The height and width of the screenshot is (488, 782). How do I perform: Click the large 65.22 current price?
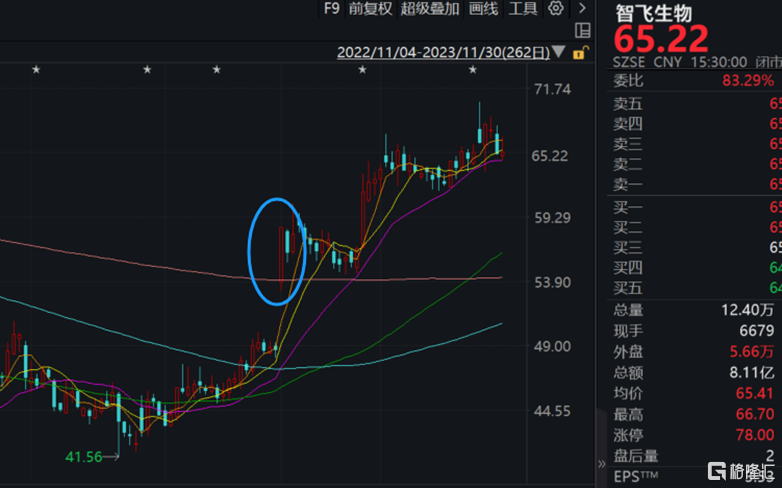661,38
